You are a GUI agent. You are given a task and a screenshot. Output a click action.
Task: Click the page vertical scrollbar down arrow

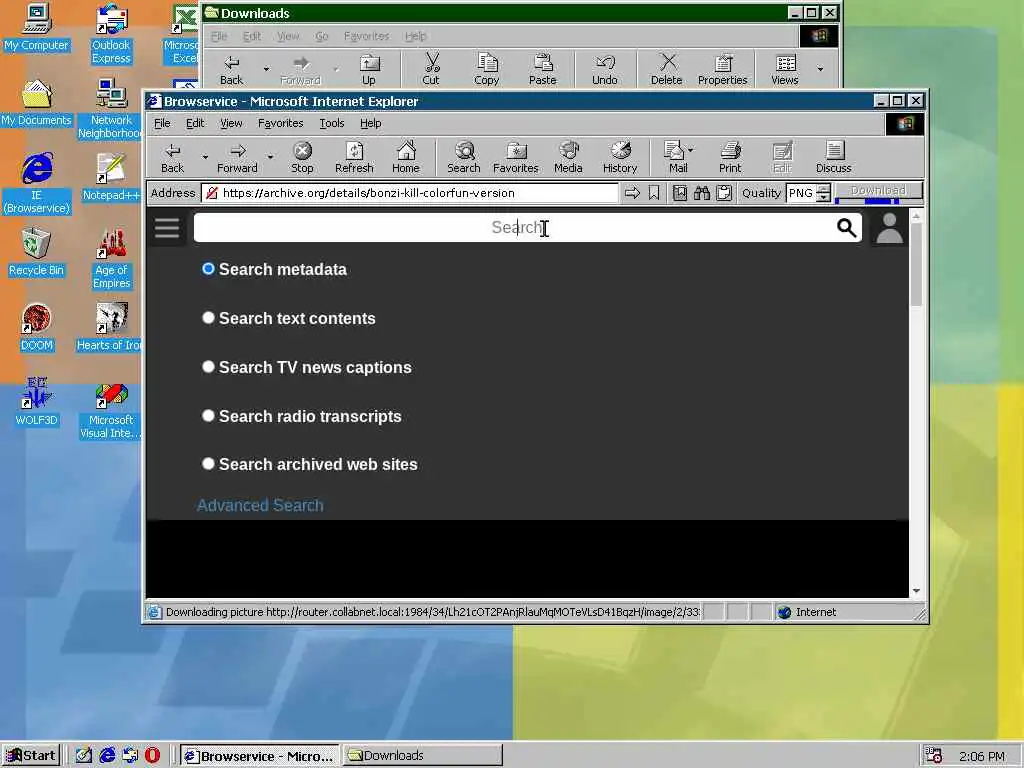pos(916,590)
